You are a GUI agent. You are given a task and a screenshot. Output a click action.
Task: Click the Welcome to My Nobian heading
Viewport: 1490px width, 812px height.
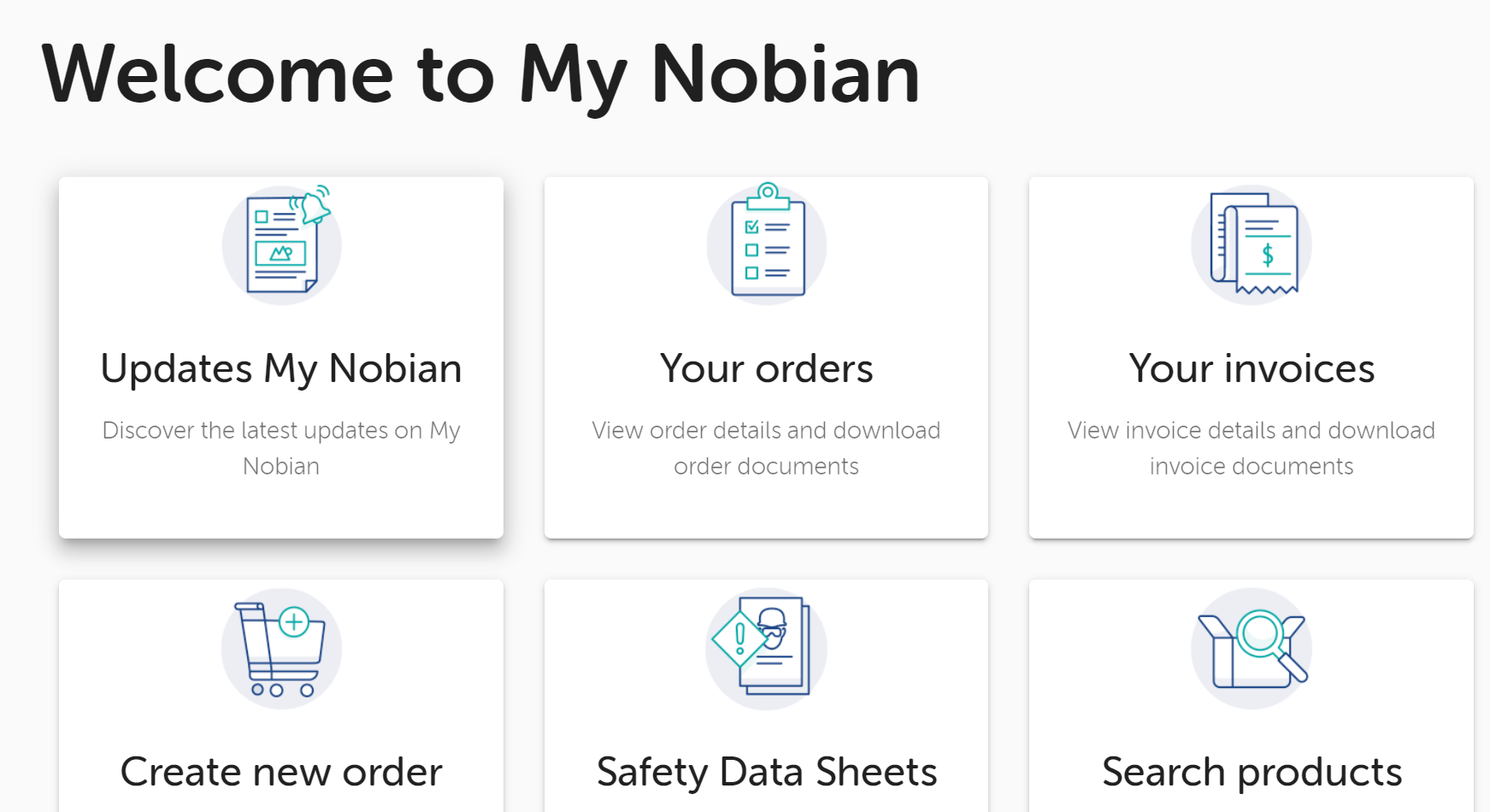480,75
